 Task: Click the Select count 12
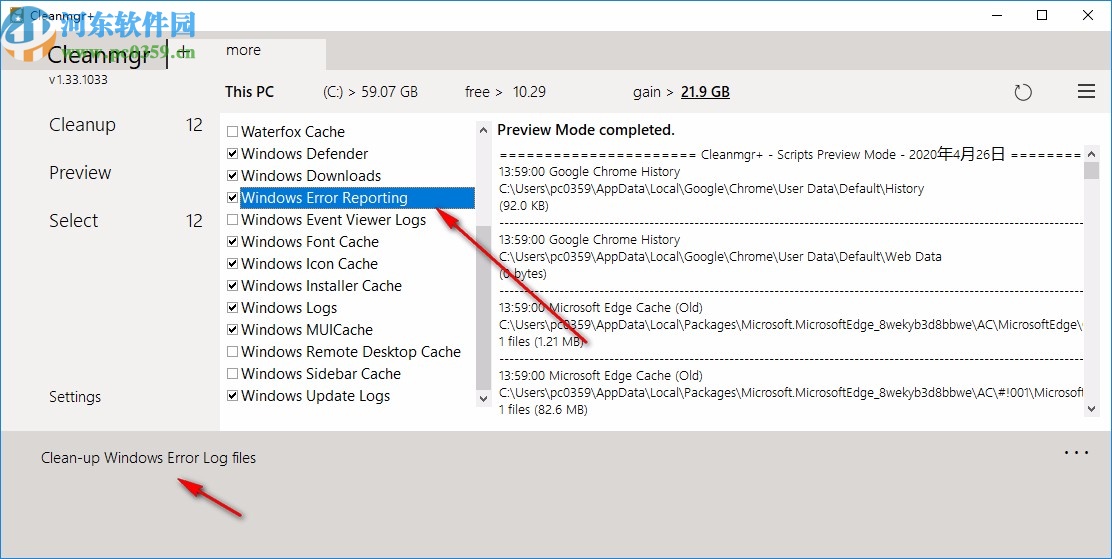coord(194,221)
